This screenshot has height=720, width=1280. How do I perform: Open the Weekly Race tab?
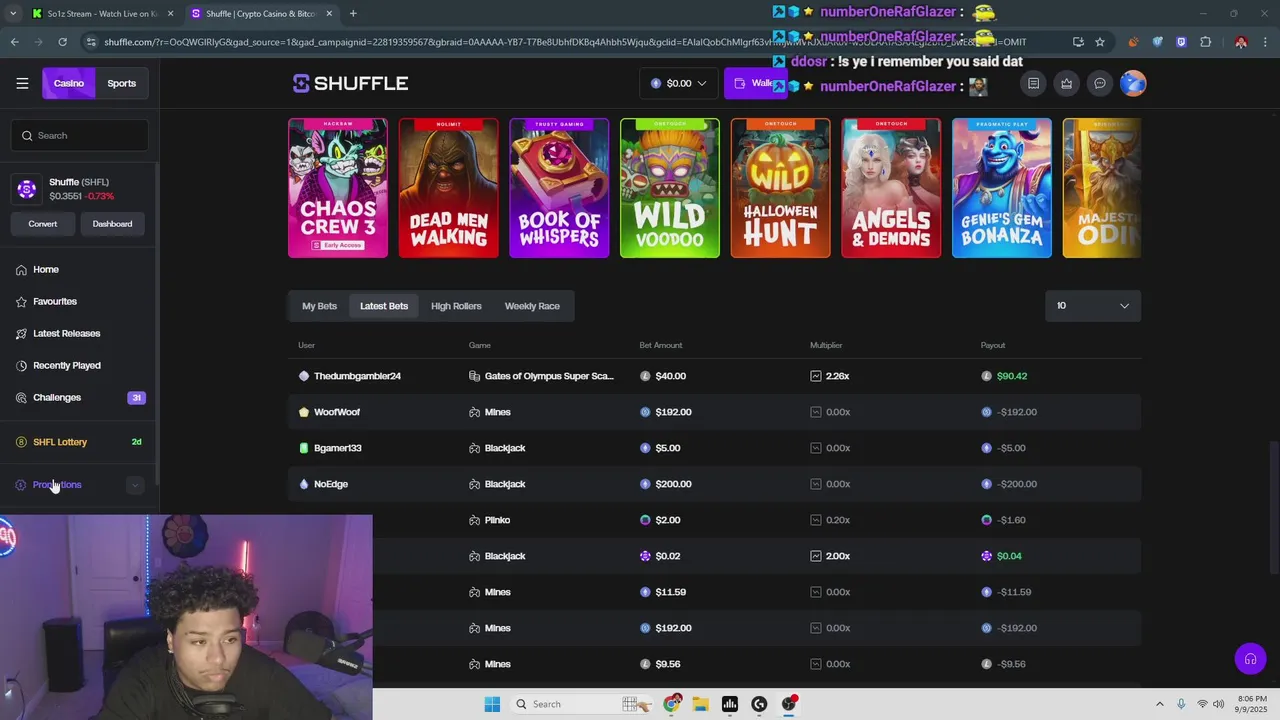(x=532, y=306)
